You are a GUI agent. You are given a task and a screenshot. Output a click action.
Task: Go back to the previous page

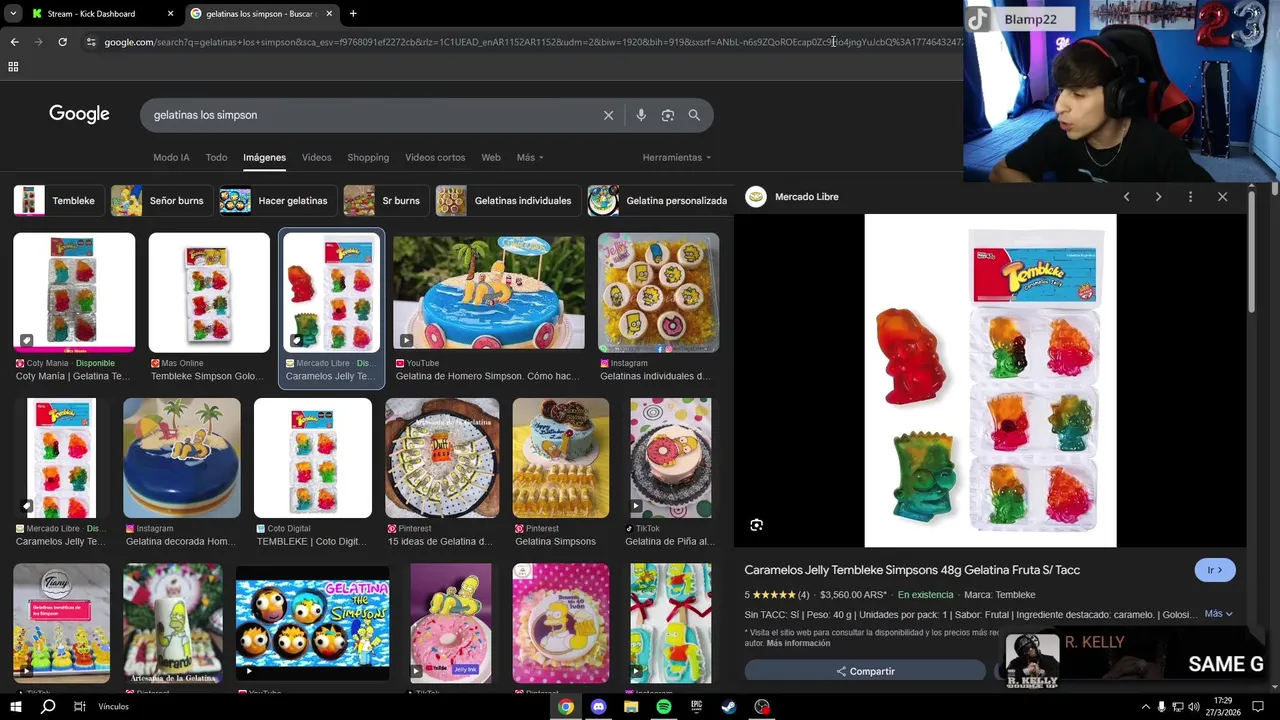(14, 42)
